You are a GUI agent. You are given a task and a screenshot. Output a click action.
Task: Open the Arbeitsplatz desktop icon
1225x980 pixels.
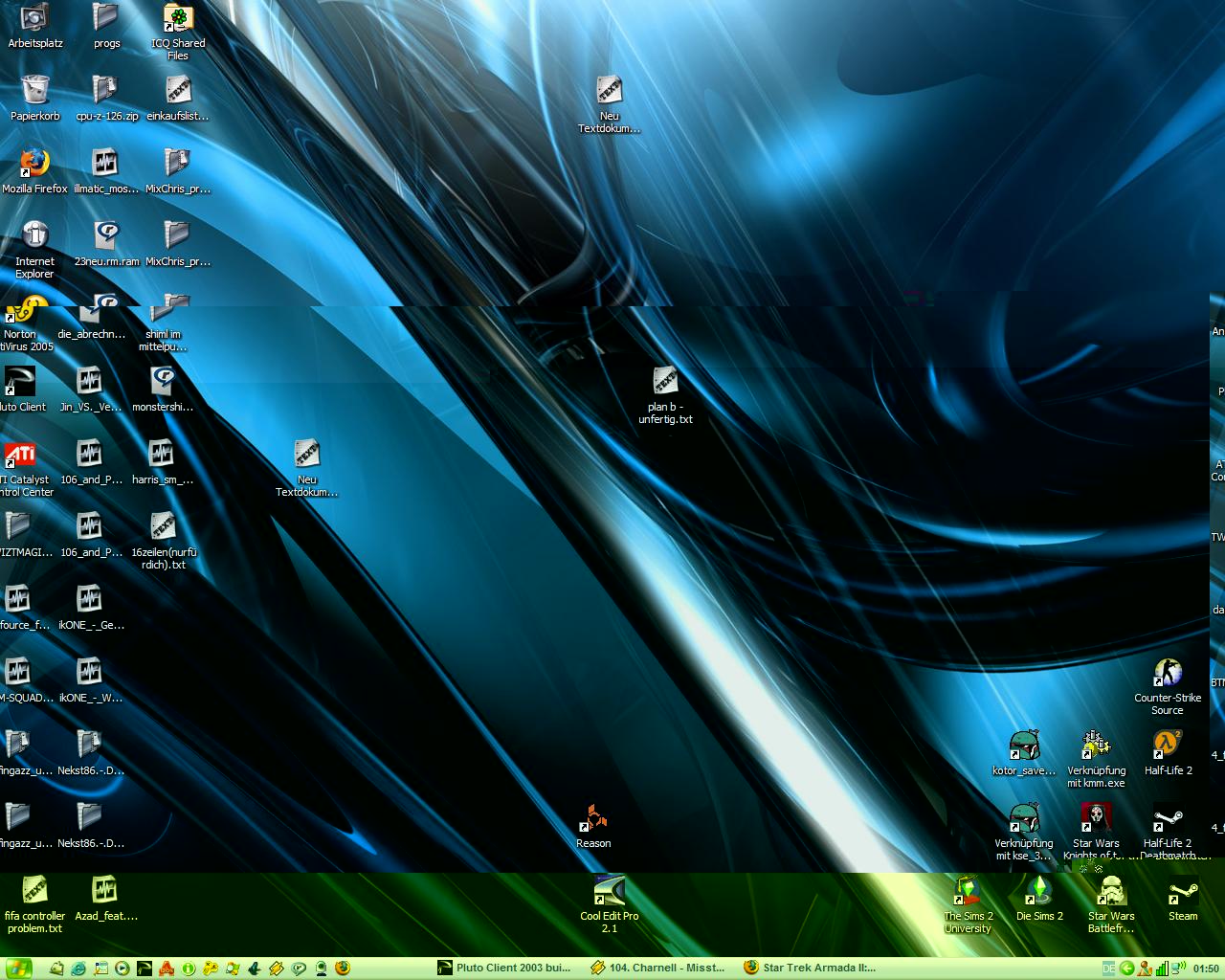point(34,18)
